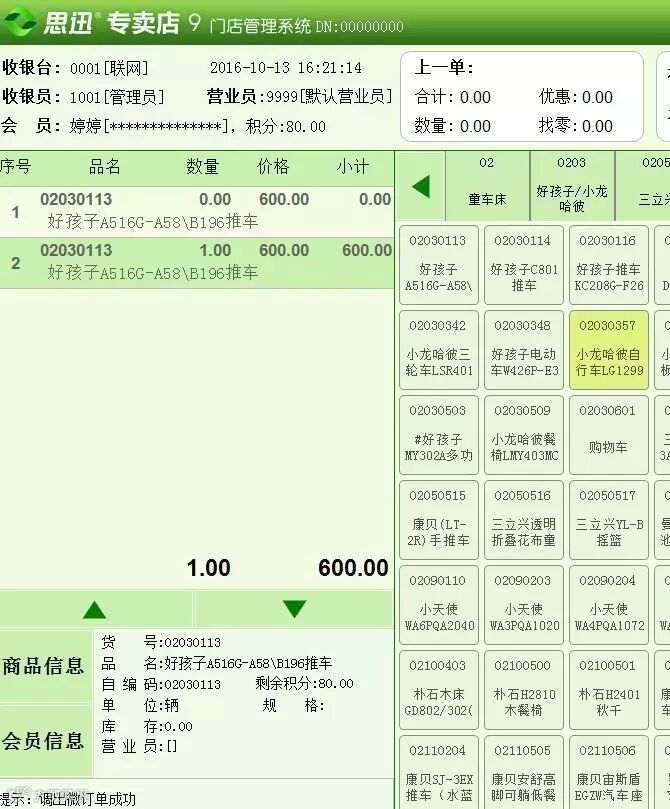Add product 02030114 好孩子C801推车
The height and width of the screenshot is (809, 670).
524,265
